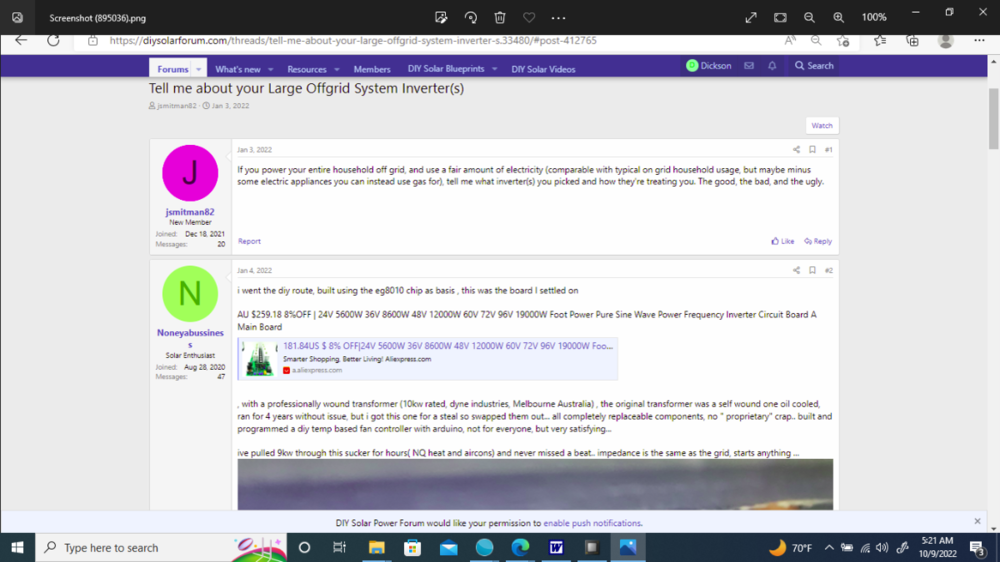The height and width of the screenshot is (562, 1000).
Task: Open the browser profile avatar
Action: (946, 41)
